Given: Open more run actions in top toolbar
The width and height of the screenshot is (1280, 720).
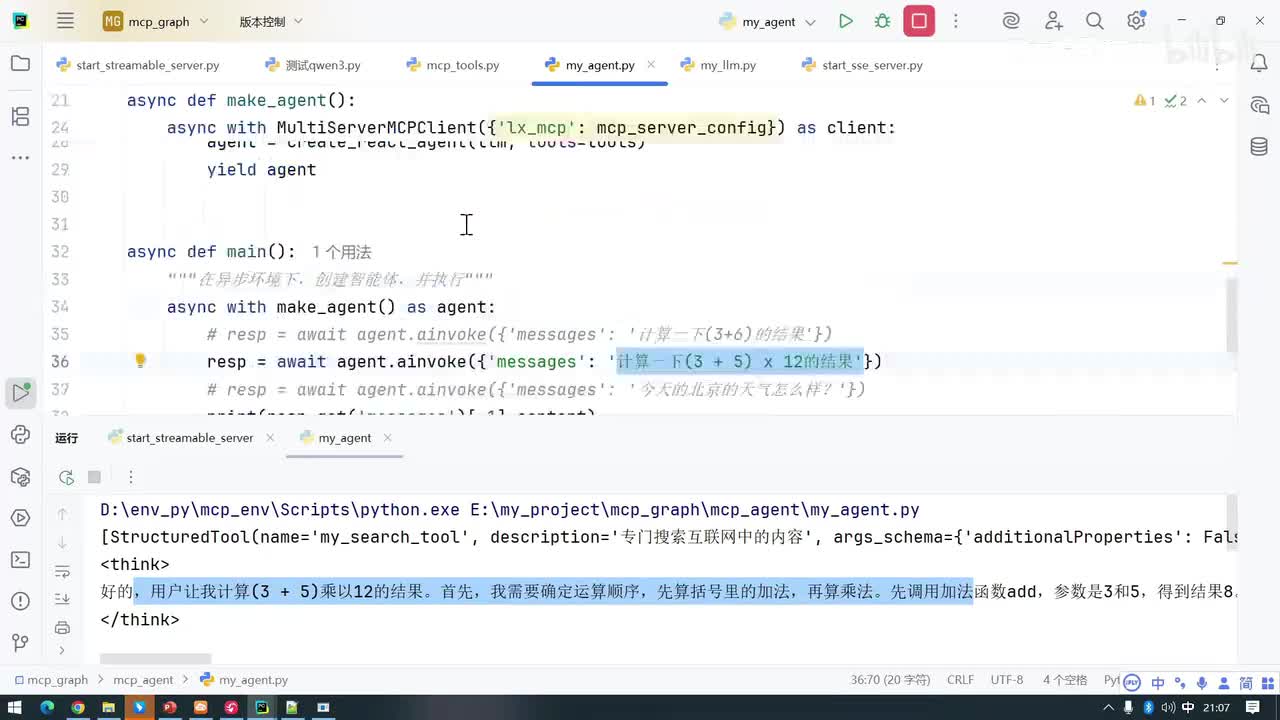Looking at the screenshot, I should coord(956,21).
